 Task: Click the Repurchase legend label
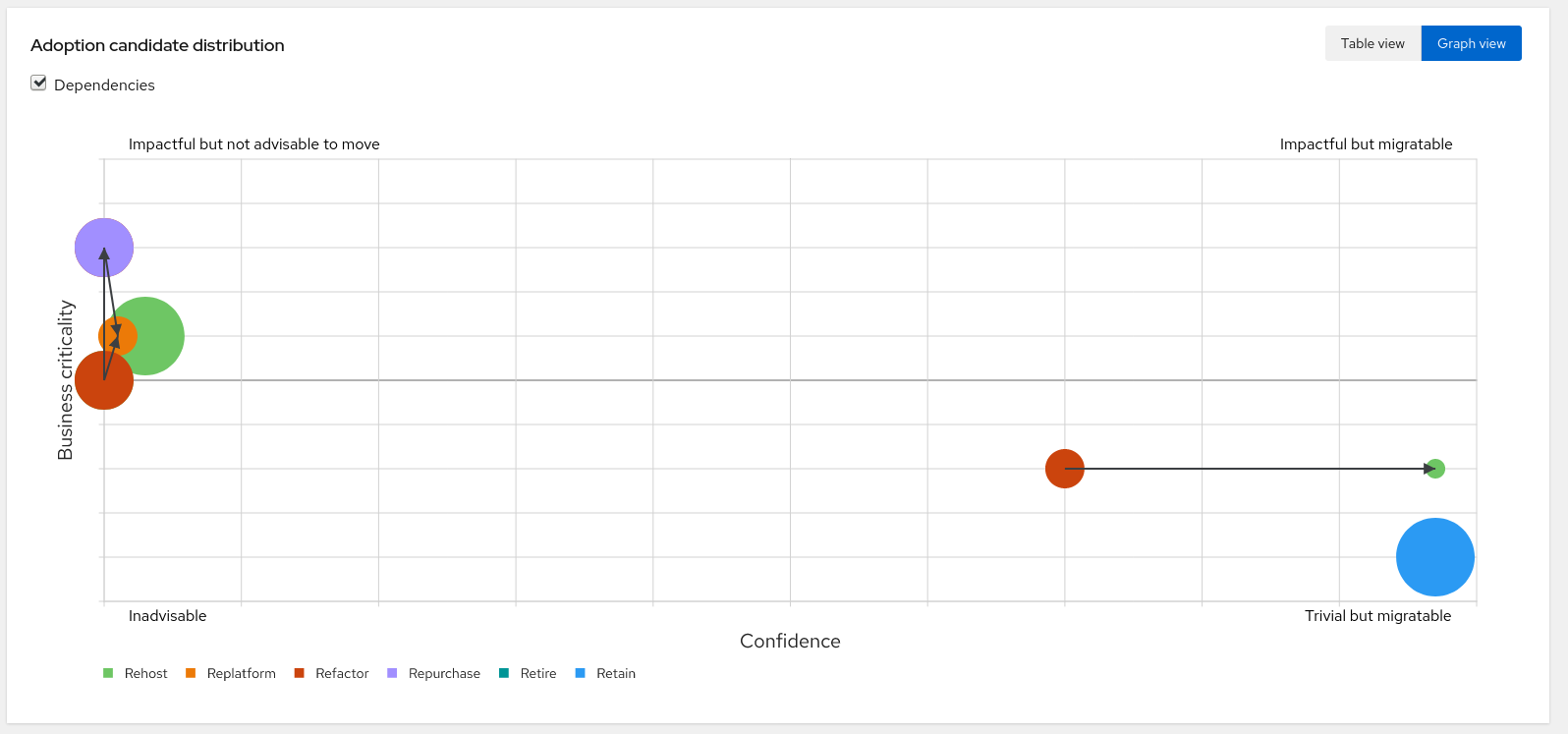pyautogui.click(x=444, y=673)
